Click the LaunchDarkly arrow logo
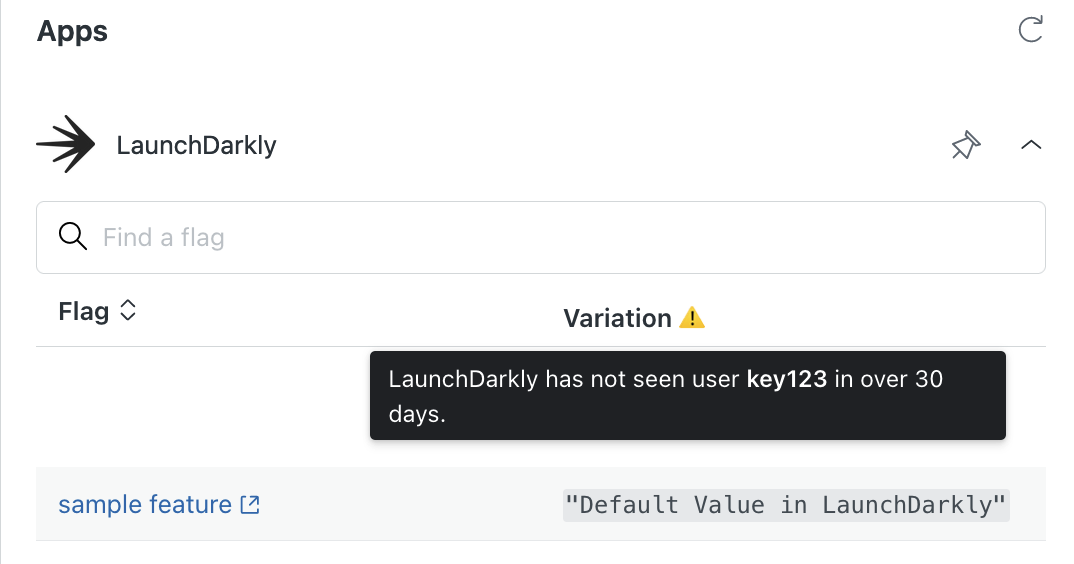Screen dimensions: 1074x564 [66, 144]
